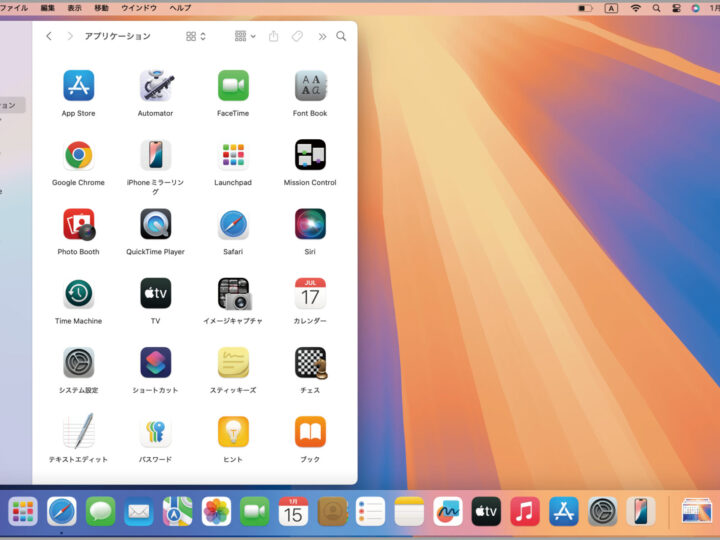Image resolution: width=720 pixels, height=540 pixels.
Task: Select the ブック app icon
Action: pyautogui.click(x=310, y=432)
